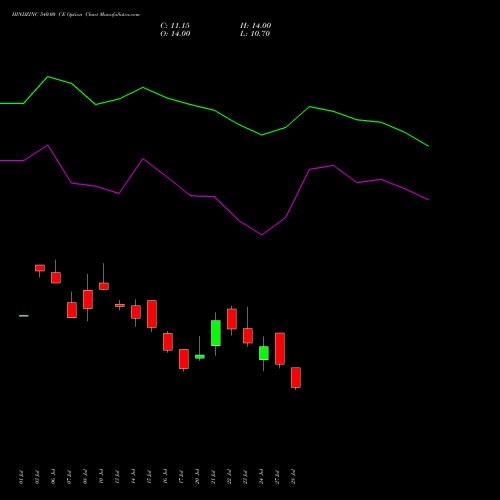The width and height of the screenshot is (500, 500).
Task: Click the 15 Jul date label
Action: click(149, 477)
